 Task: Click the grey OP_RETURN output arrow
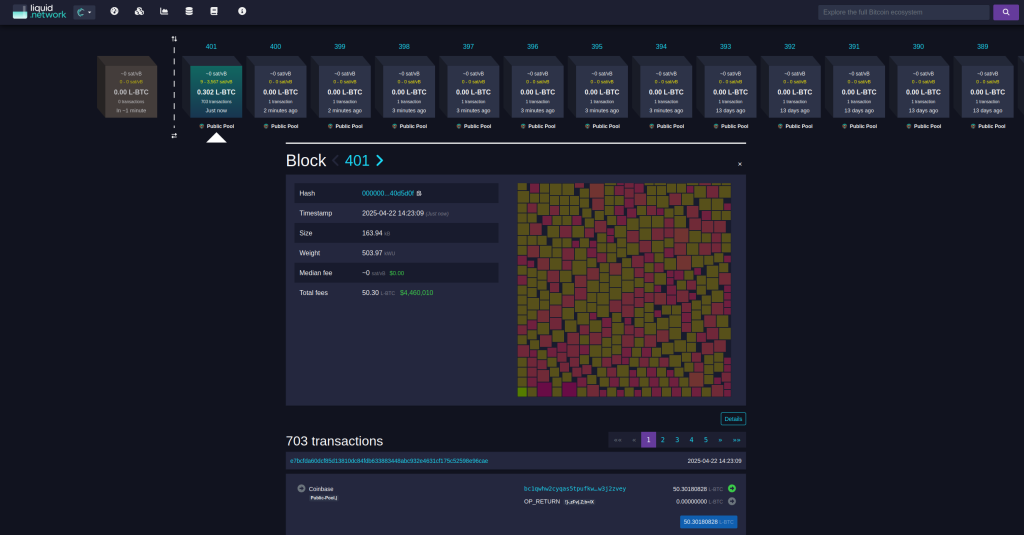(x=732, y=502)
